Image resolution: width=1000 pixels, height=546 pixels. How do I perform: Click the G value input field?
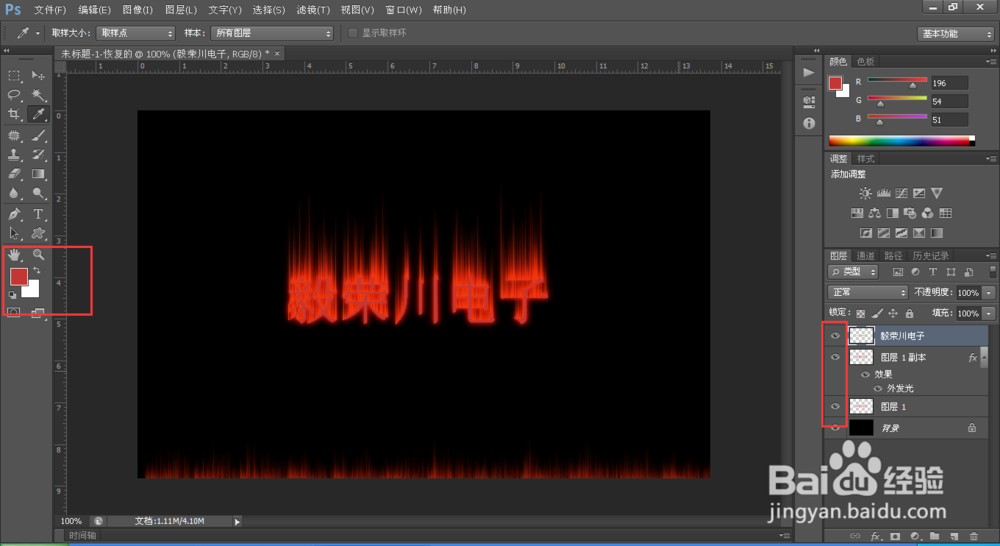[949, 101]
